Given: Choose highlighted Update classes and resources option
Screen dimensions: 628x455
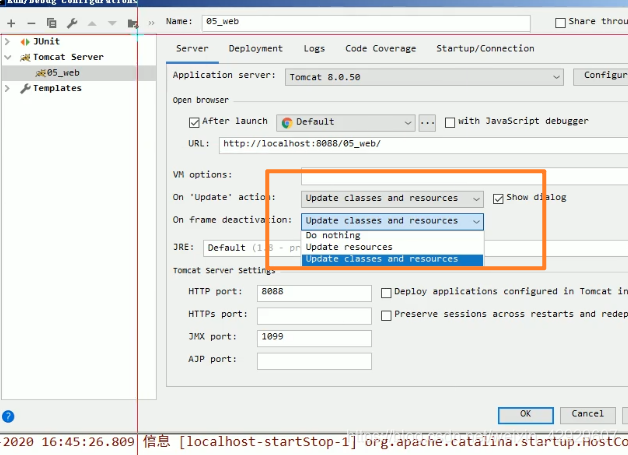Looking at the screenshot, I should tap(392, 259).
